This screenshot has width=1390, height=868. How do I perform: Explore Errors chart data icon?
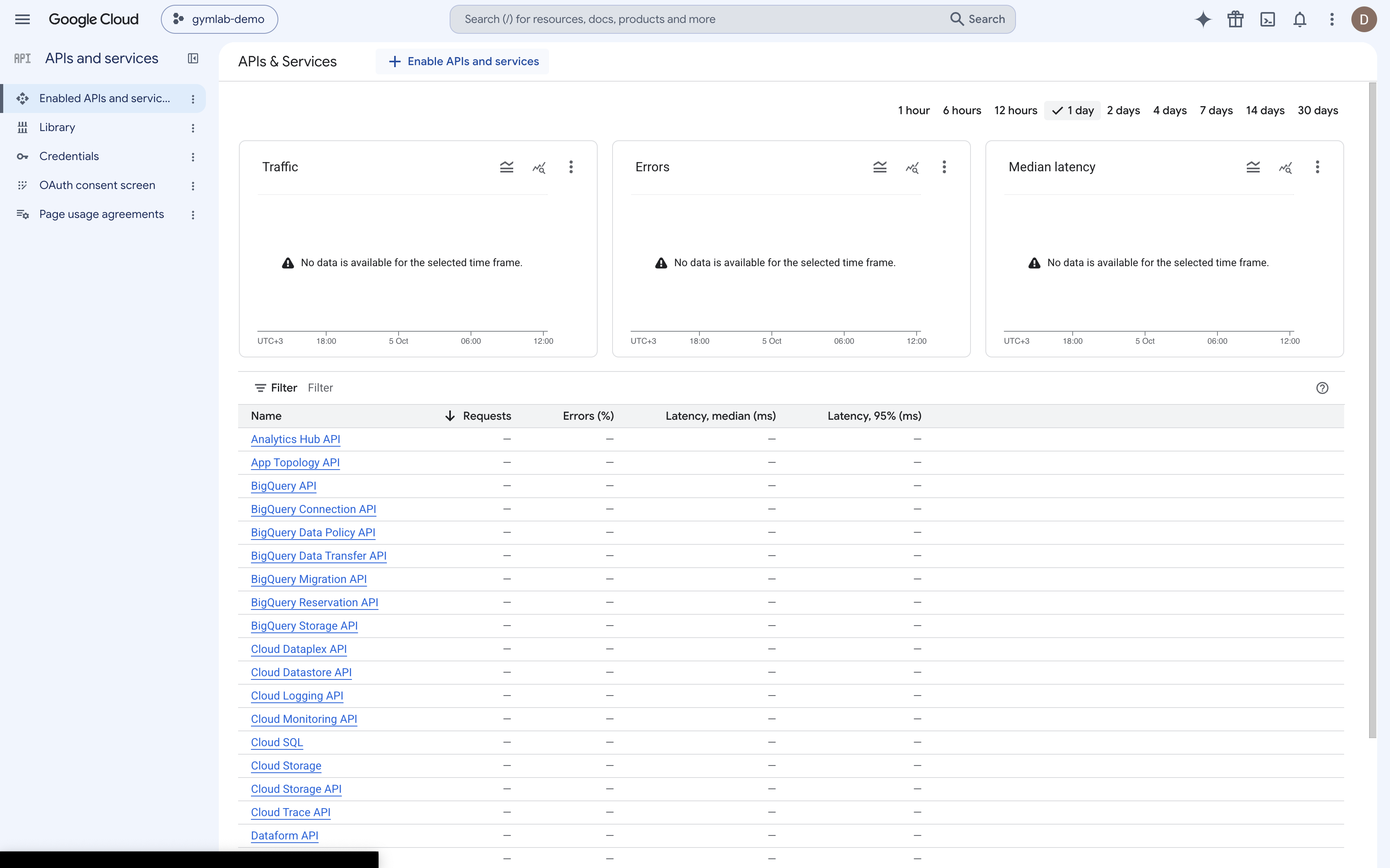(x=912, y=167)
